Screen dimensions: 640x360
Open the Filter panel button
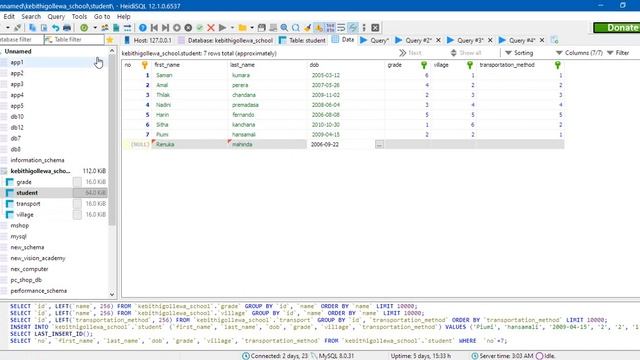pyautogui.click(x=618, y=53)
